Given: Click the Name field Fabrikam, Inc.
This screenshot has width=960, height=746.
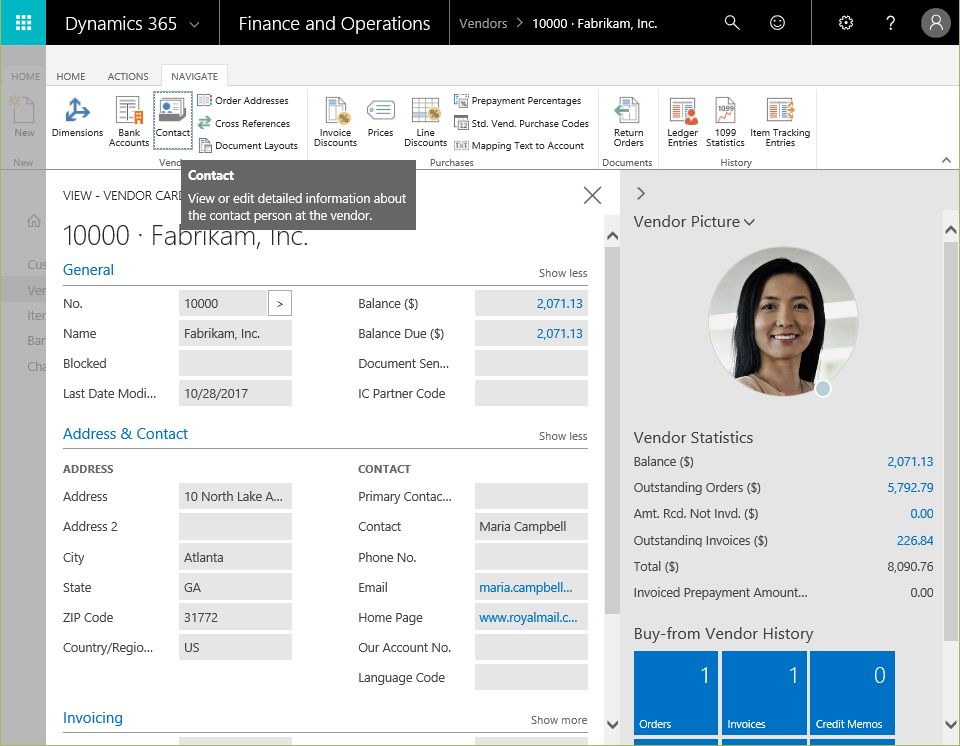Looking at the screenshot, I should [x=235, y=334].
